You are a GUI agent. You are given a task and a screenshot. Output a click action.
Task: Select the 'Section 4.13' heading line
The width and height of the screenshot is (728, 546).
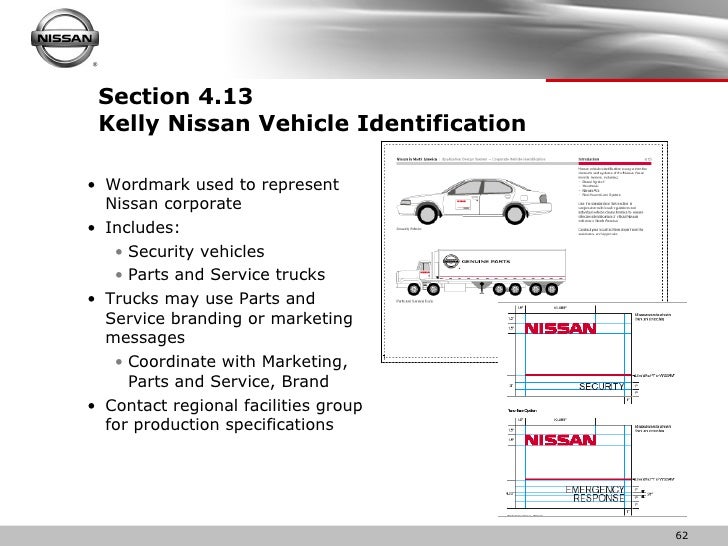click(176, 97)
